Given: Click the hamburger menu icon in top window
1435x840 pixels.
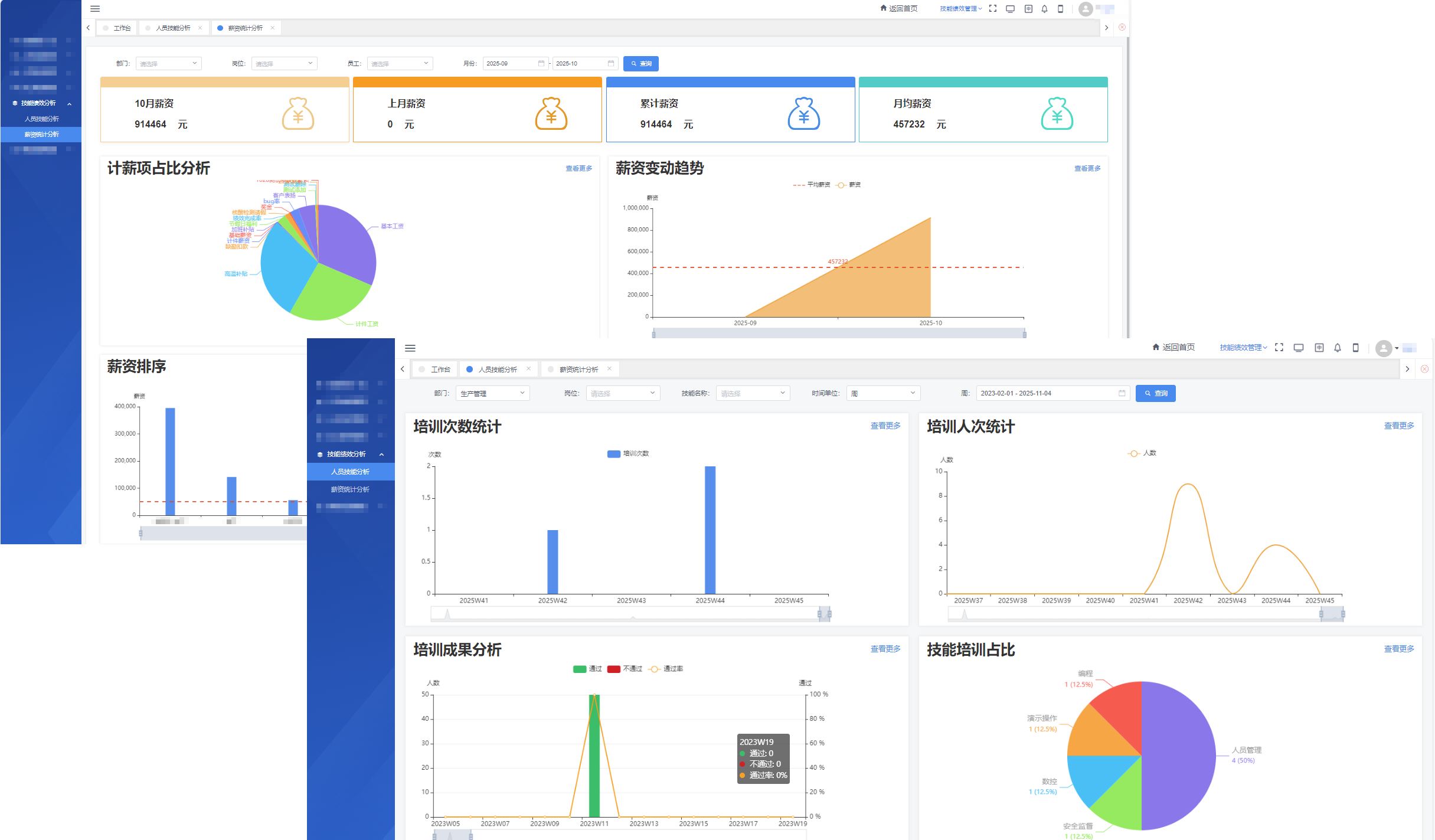Looking at the screenshot, I should pos(95,9).
